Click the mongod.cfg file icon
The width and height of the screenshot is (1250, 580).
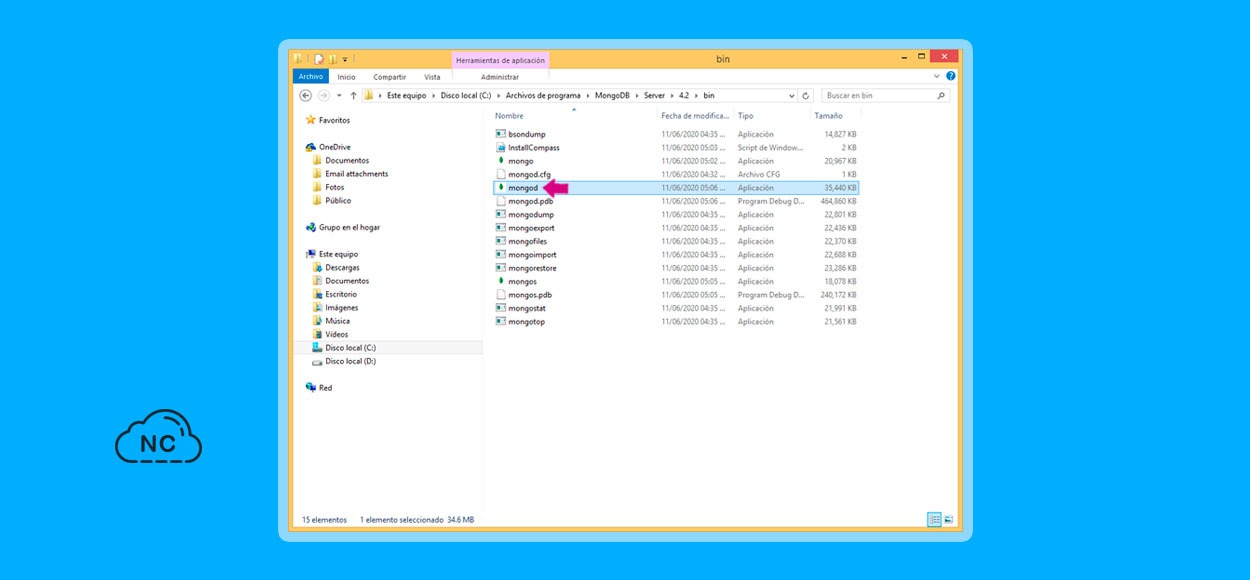[x=501, y=174]
